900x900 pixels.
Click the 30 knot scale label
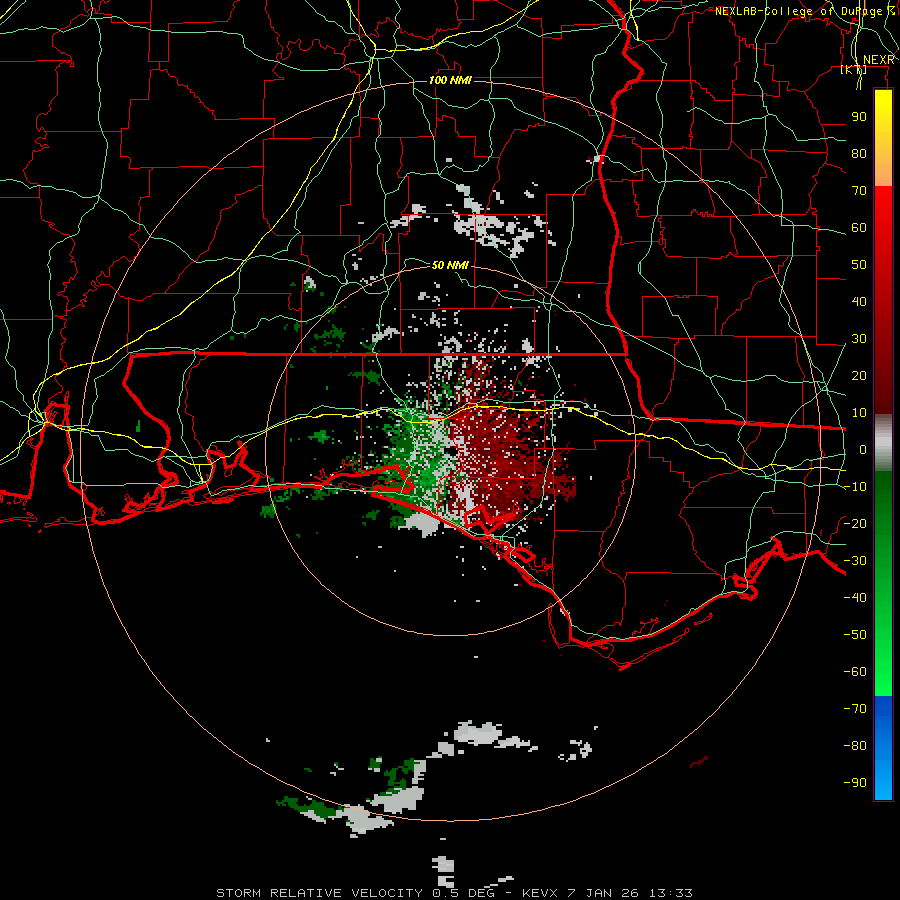click(859, 339)
